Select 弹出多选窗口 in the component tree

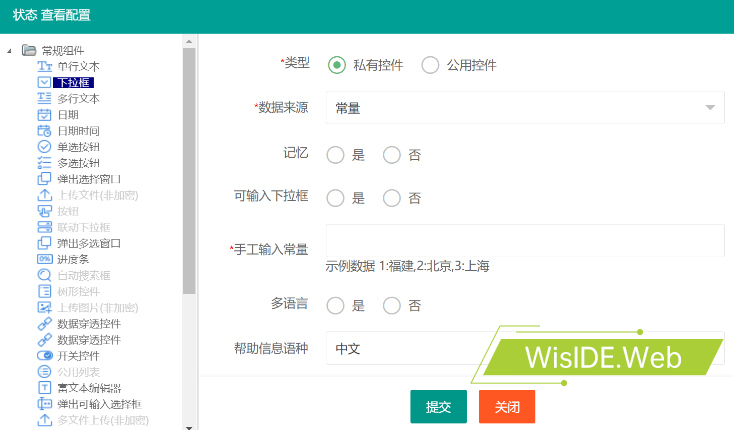(x=89, y=243)
